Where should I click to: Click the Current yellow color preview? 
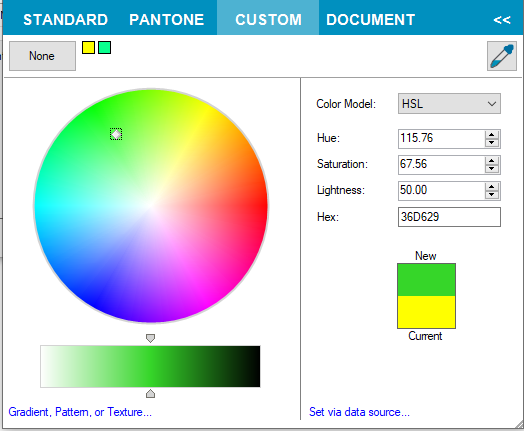[x=426, y=312]
